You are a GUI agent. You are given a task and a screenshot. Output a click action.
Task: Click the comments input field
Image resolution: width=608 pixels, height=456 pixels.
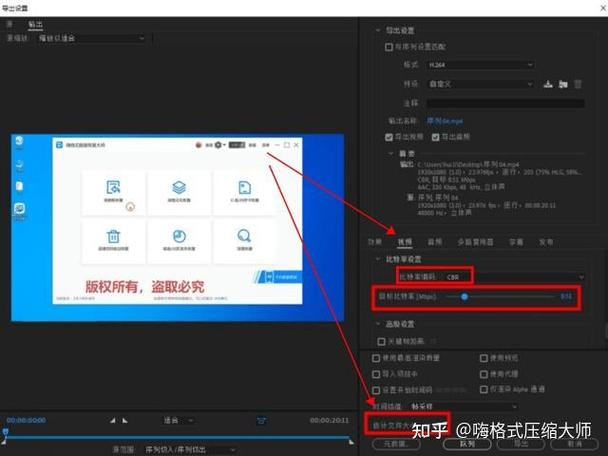(x=506, y=103)
